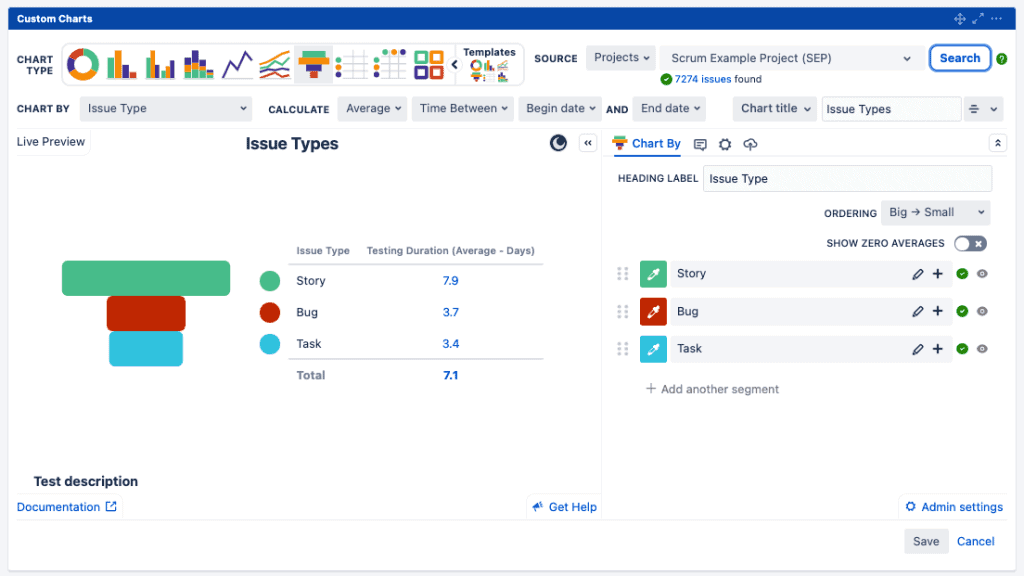Open the gear settings tab icon
1024x576 pixels.
725,144
